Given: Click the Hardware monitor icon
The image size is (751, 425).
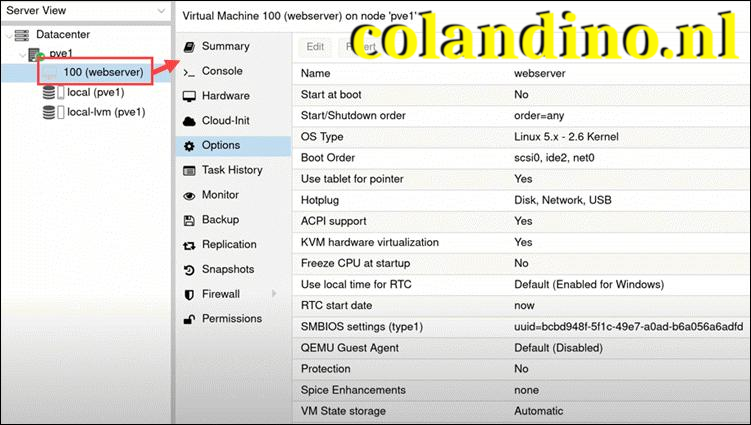Looking at the screenshot, I should click(x=189, y=96).
